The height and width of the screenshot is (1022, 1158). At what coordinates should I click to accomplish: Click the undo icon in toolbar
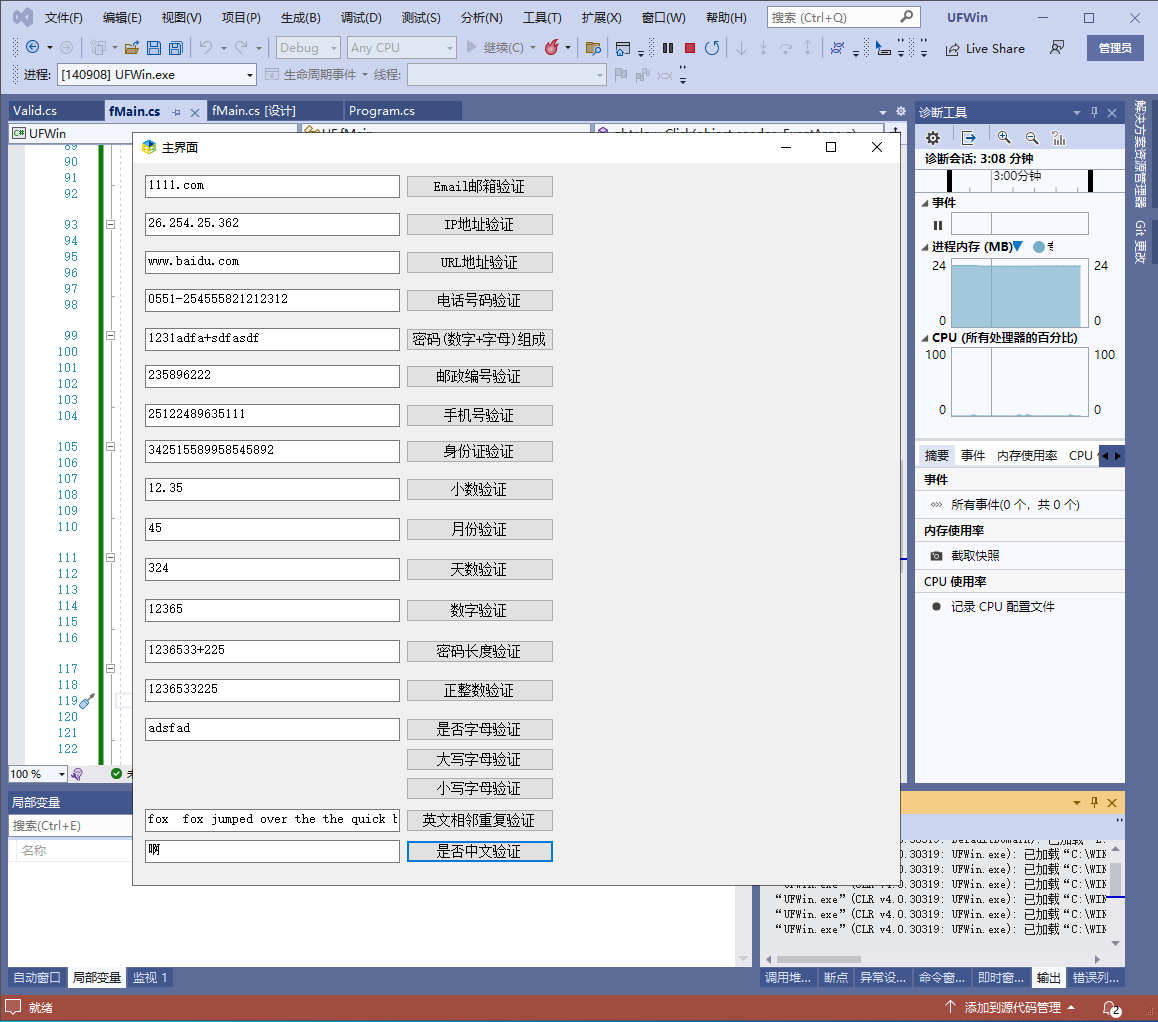206,48
